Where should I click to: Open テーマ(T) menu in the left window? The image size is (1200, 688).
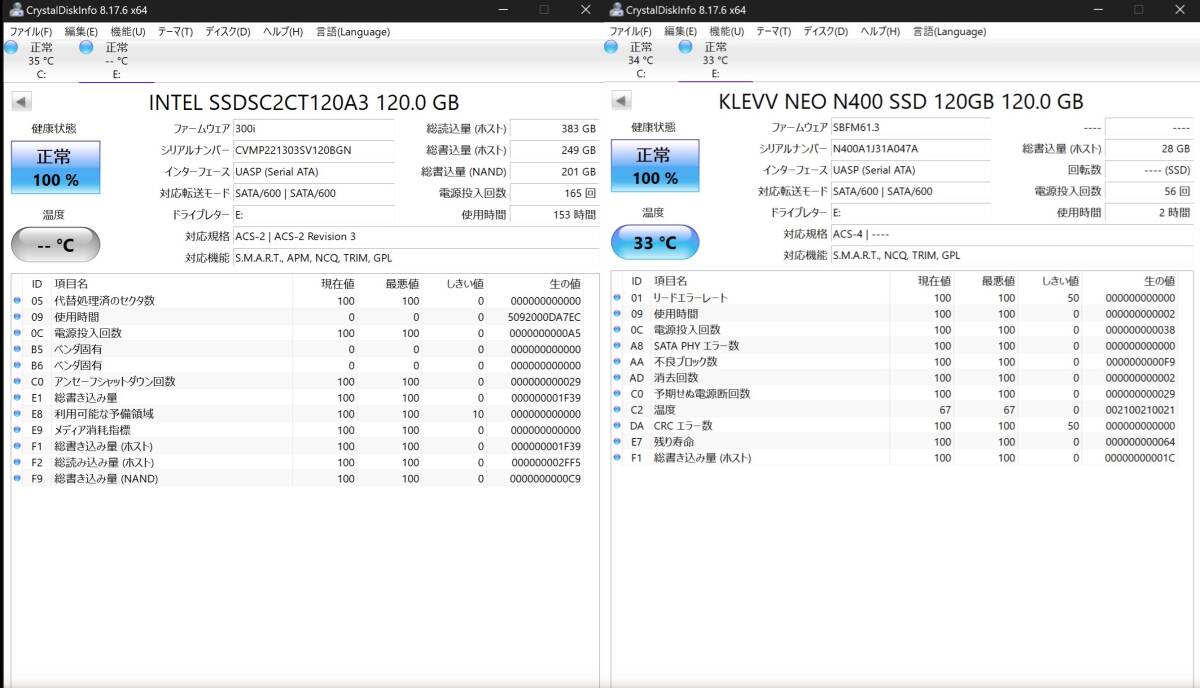coord(174,31)
